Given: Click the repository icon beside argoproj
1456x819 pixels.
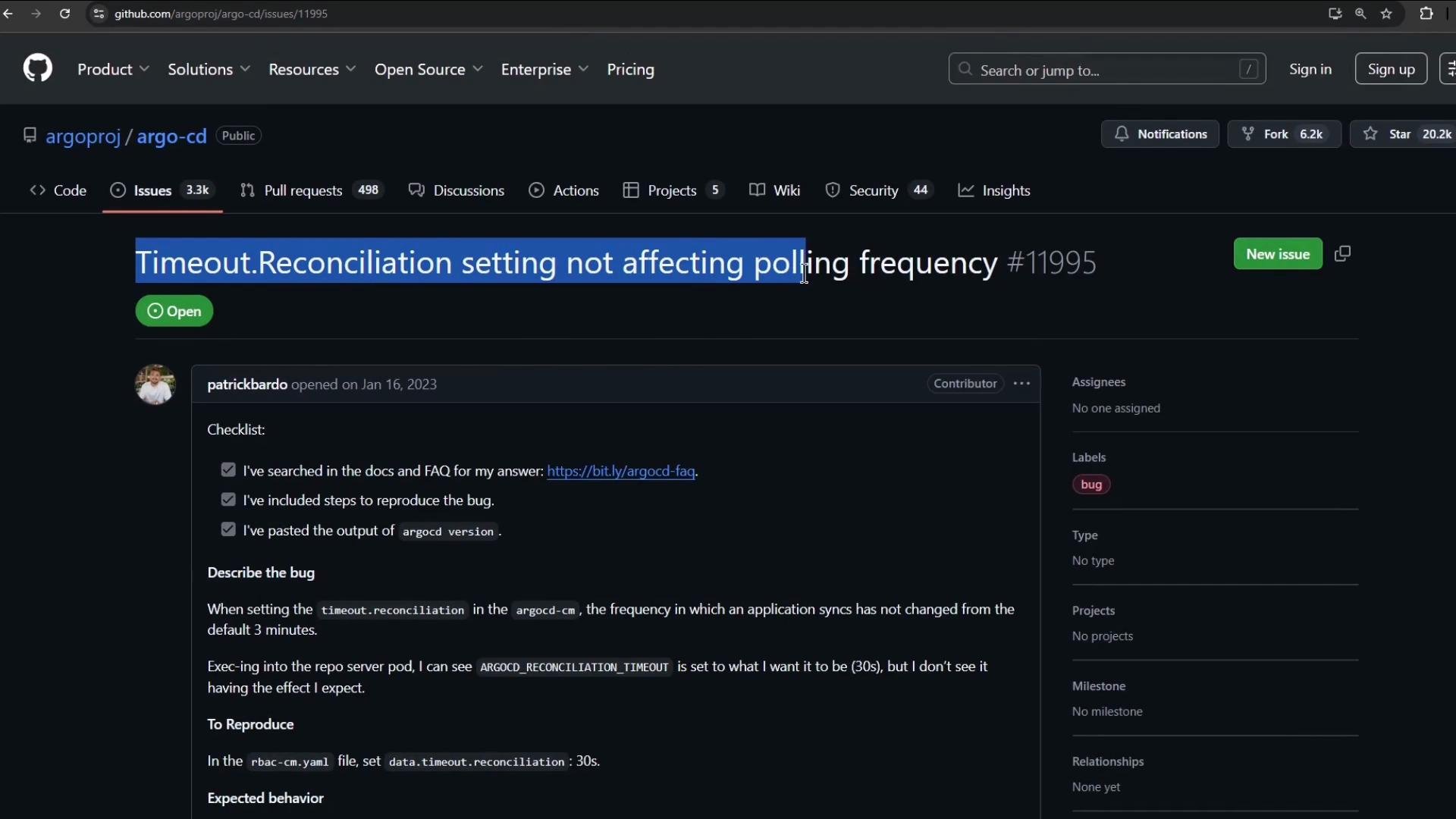Looking at the screenshot, I should pyautogui.click(x=30, y=135).
